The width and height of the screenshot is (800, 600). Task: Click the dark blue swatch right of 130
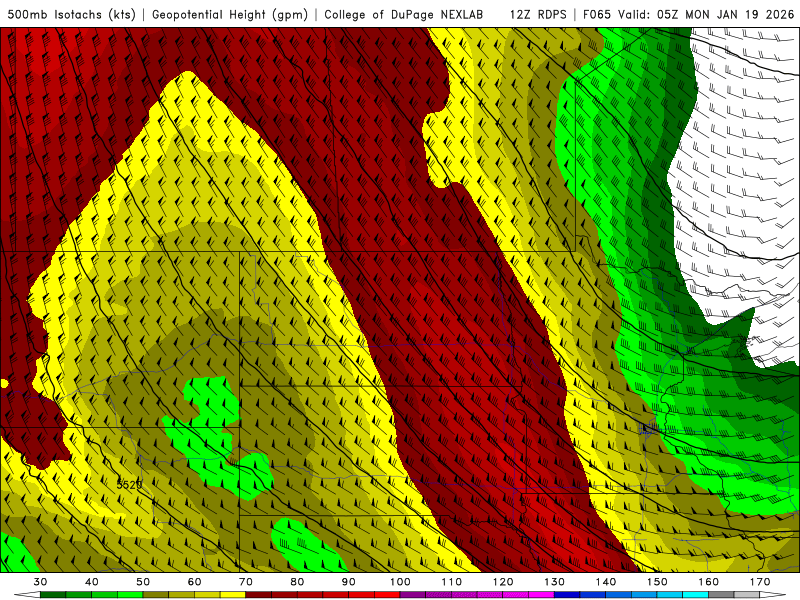567,595
